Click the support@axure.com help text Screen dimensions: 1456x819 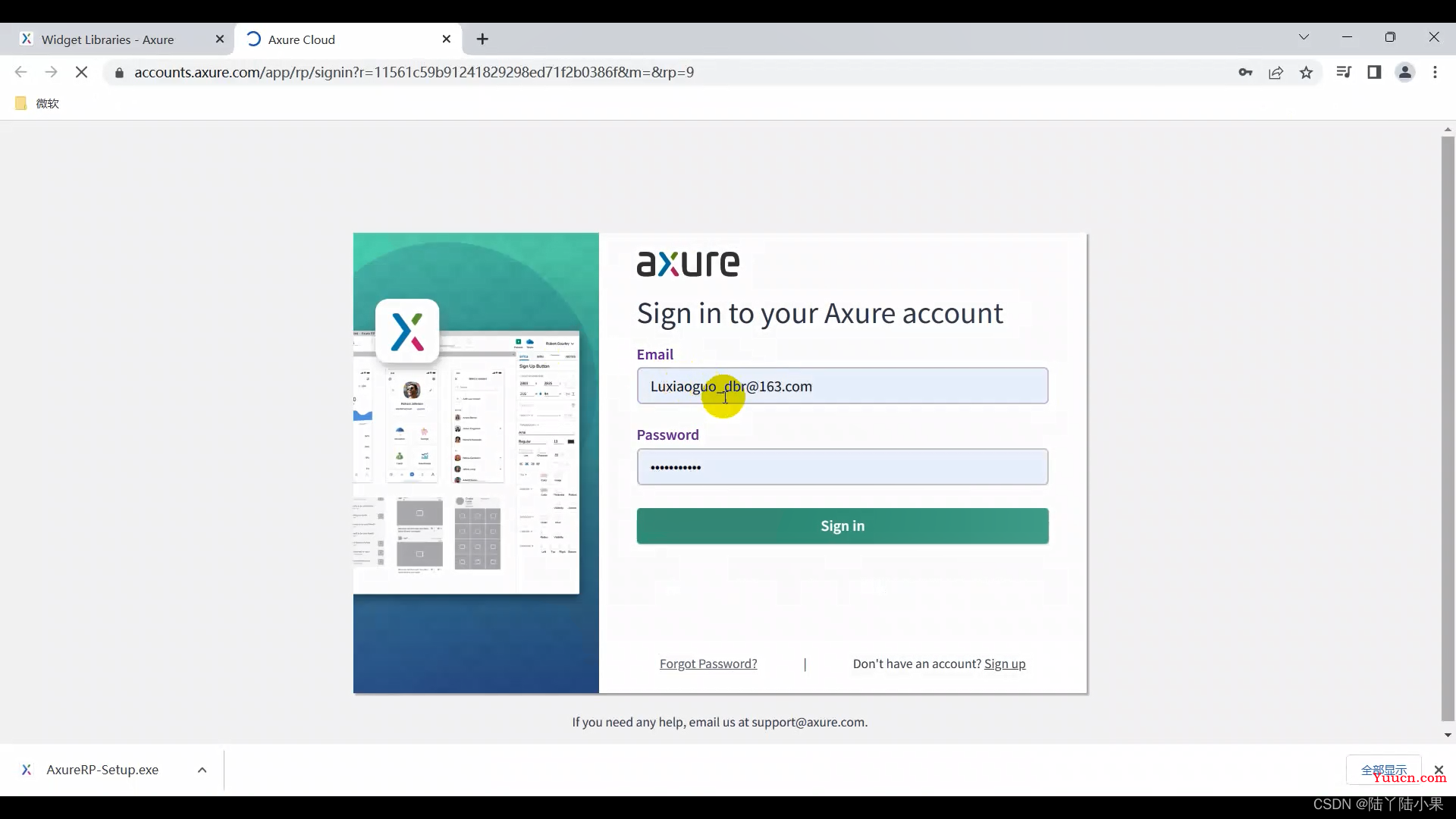tap(720, 722)
